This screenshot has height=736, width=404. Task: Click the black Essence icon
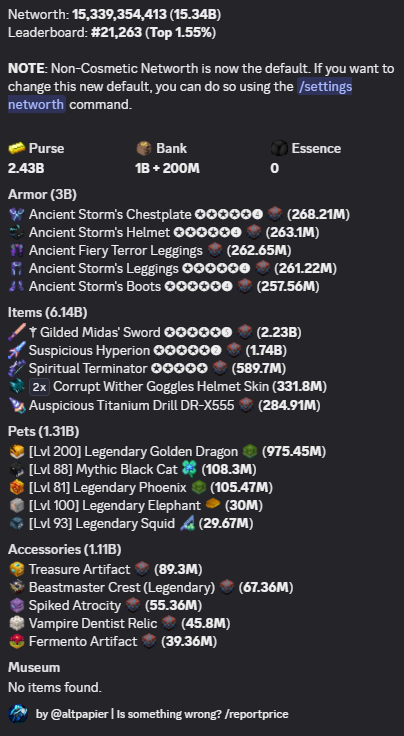(279, 148)
